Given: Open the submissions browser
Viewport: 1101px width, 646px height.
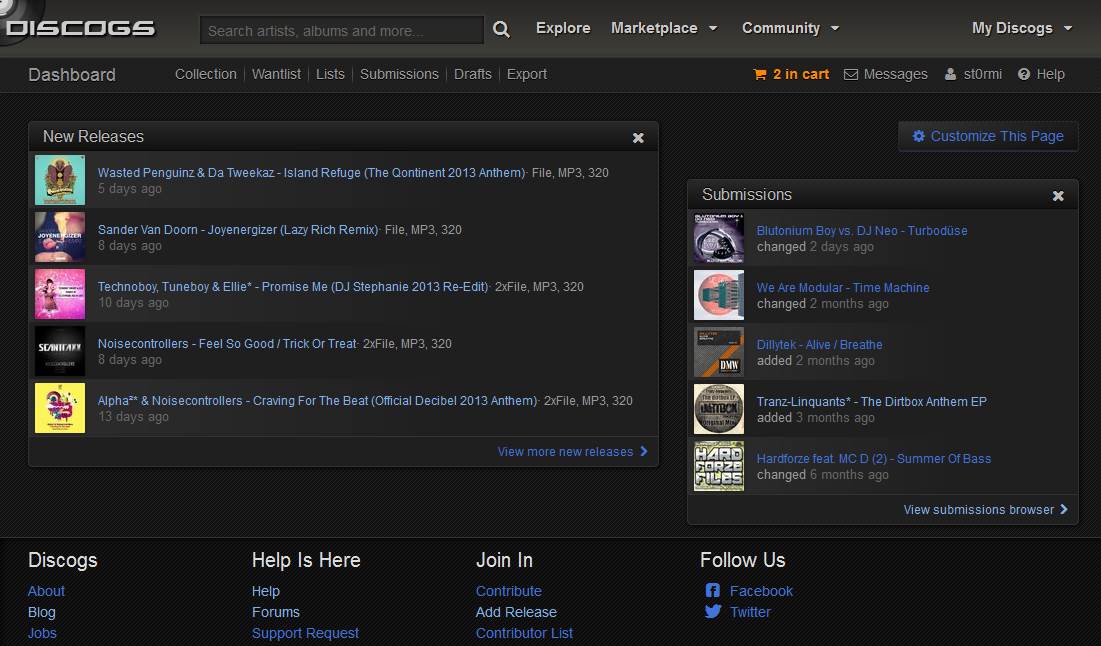Looking at the screenshot, I should pyautogui.click(x=979, y=509).
